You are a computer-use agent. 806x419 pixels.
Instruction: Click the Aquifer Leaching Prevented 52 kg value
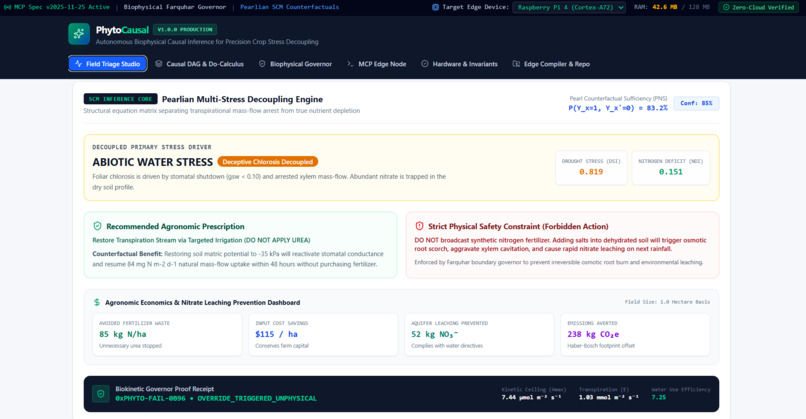[434, 334]
